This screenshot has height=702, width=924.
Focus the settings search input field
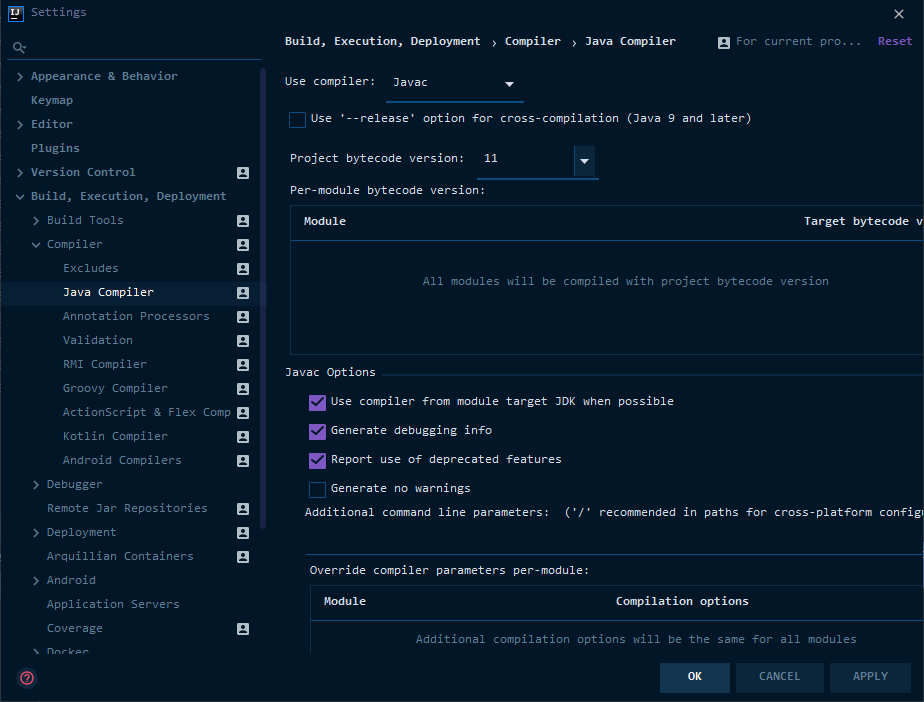[140, 48]
